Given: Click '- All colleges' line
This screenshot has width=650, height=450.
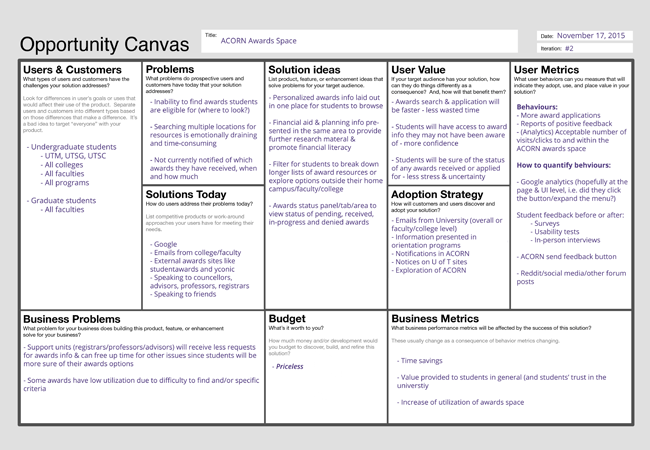Looking at the screenshot, I should pyautogui.click(x=61, y=165).
